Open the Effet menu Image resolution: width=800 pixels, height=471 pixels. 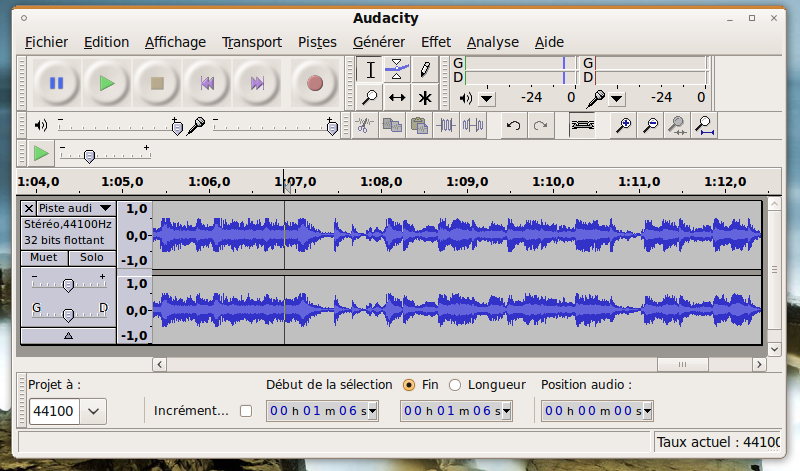[x=436, y=42]
